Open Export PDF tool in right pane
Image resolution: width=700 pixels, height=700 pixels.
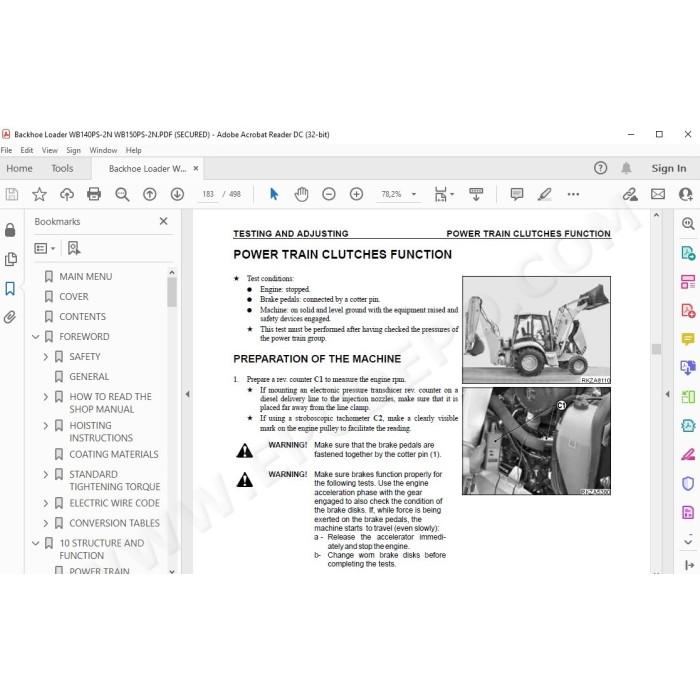(688, 253)
